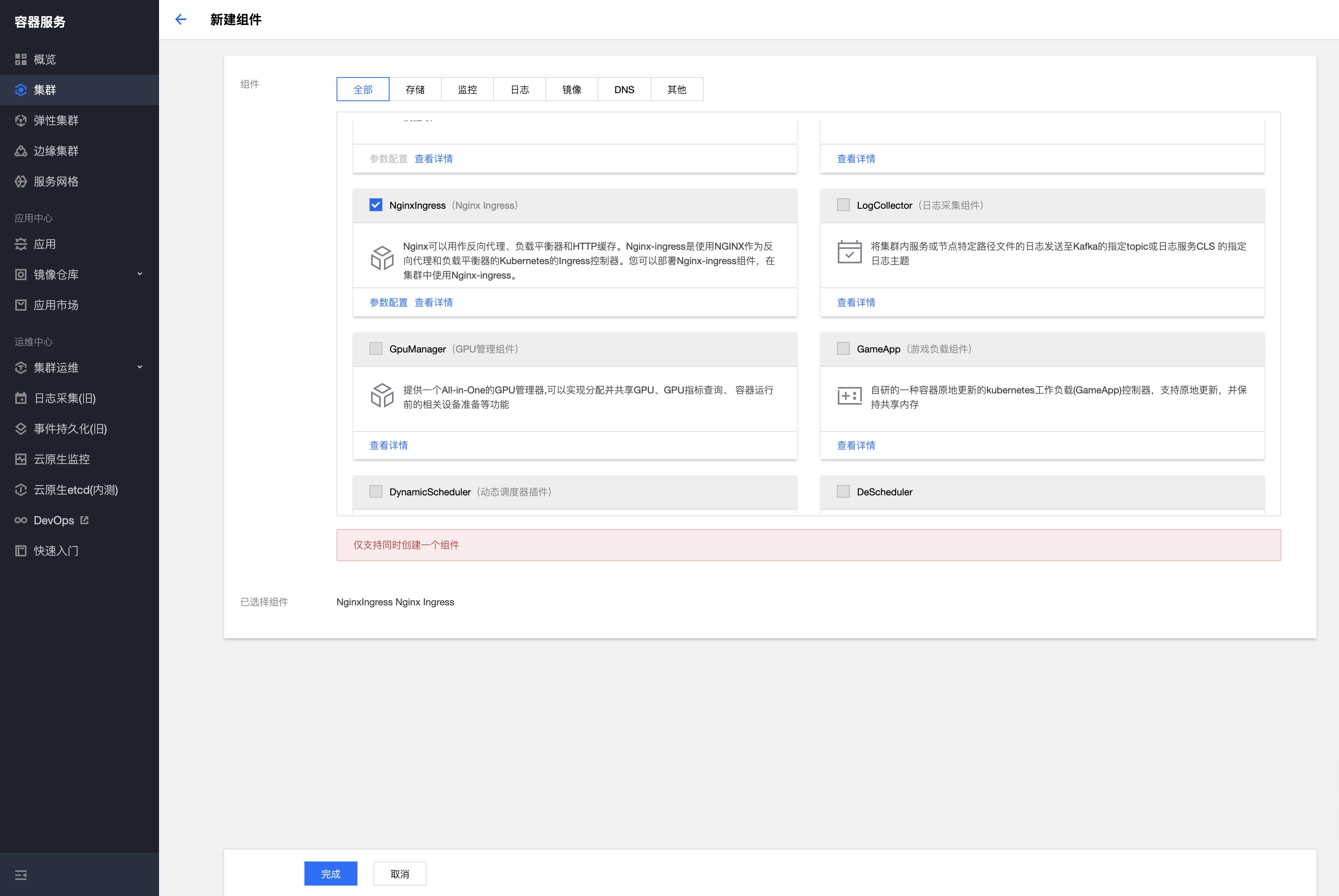Select the DeScheduler checkbox
The width and height of the screenshot is (1339, 896).
coord(843,491)
